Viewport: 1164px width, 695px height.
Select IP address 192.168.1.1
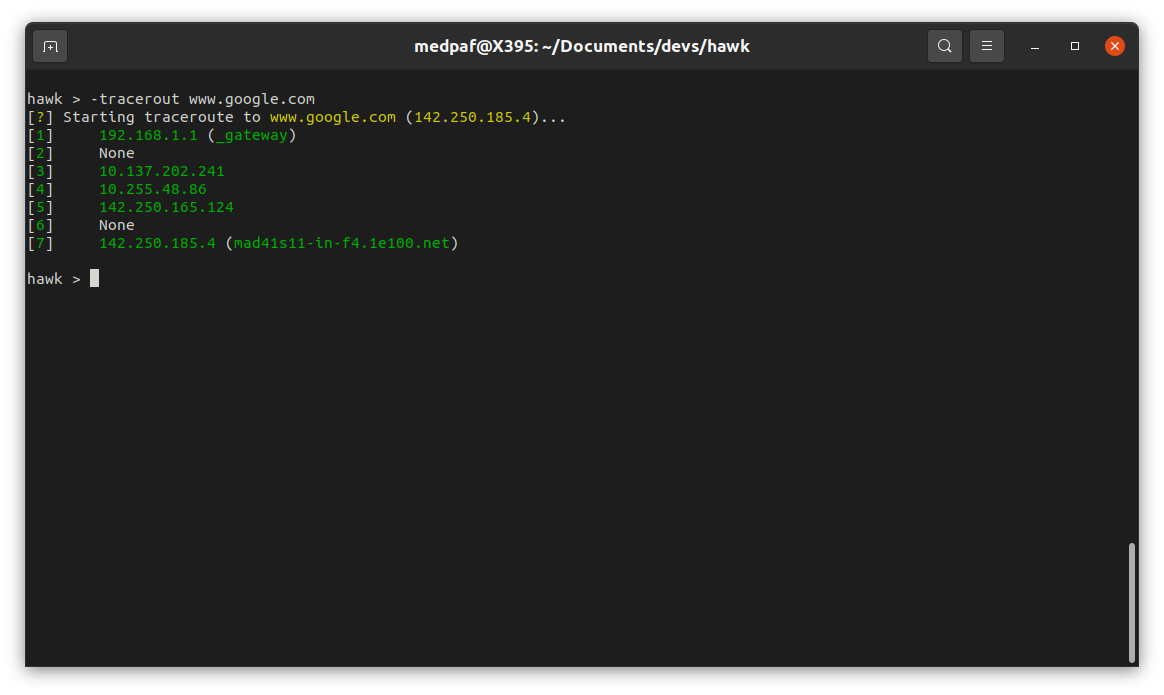[148, 134]
